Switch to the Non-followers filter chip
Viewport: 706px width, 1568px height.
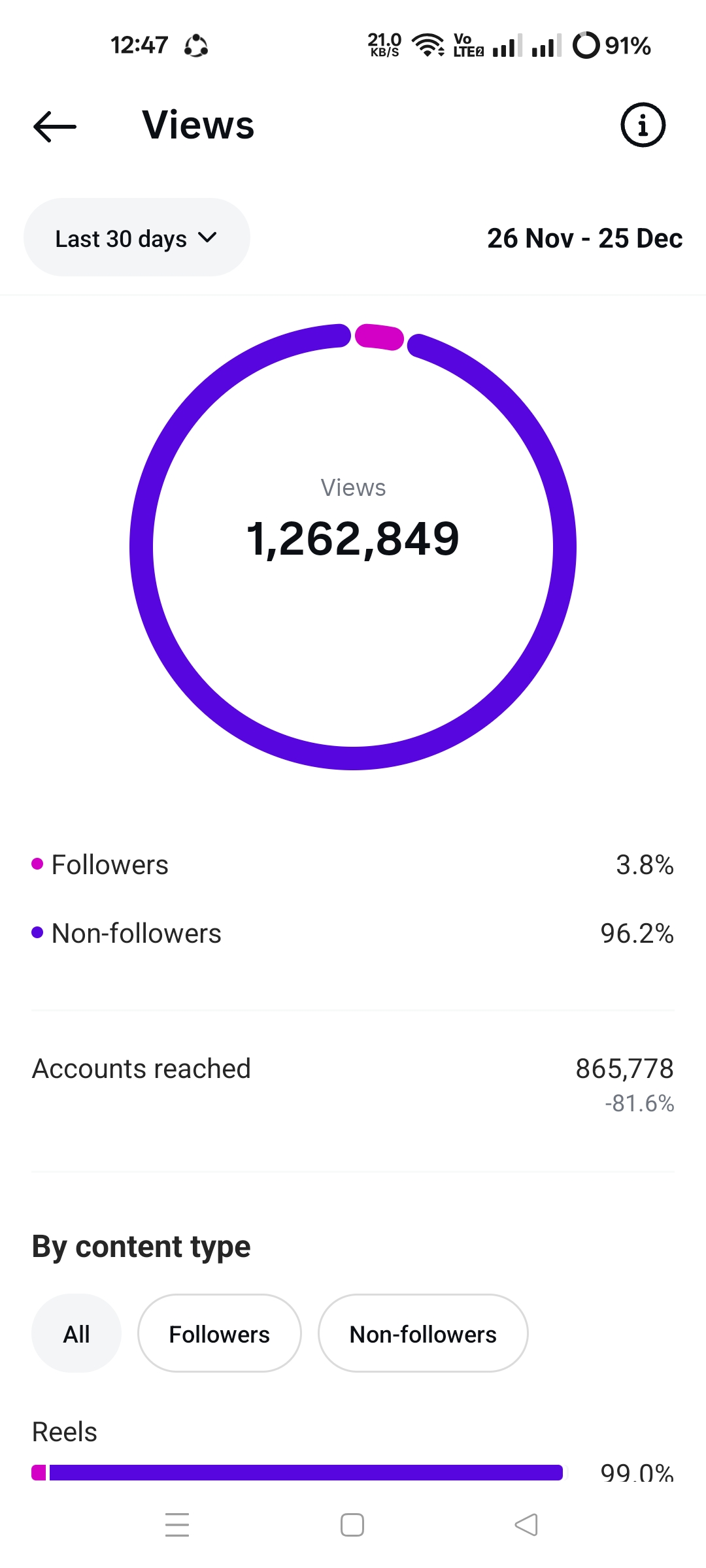pyautogui.click(x=423, y=1333)
